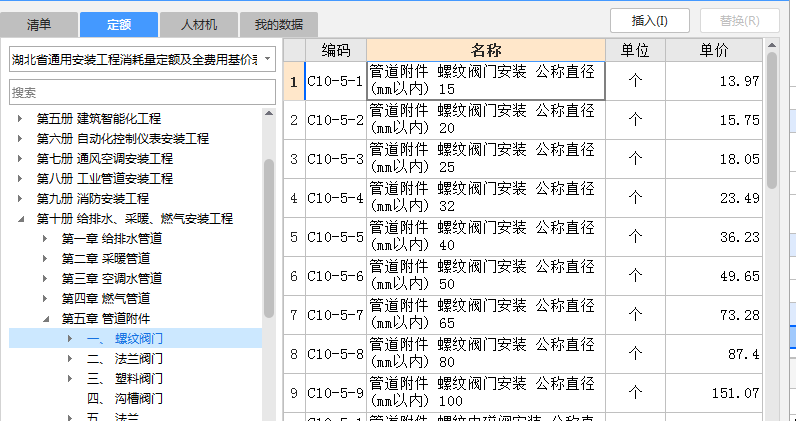Click the tree scrollbar up arrow
This screenshot has height=421, width=796.
pyautogui.click(x=269, y=113)
